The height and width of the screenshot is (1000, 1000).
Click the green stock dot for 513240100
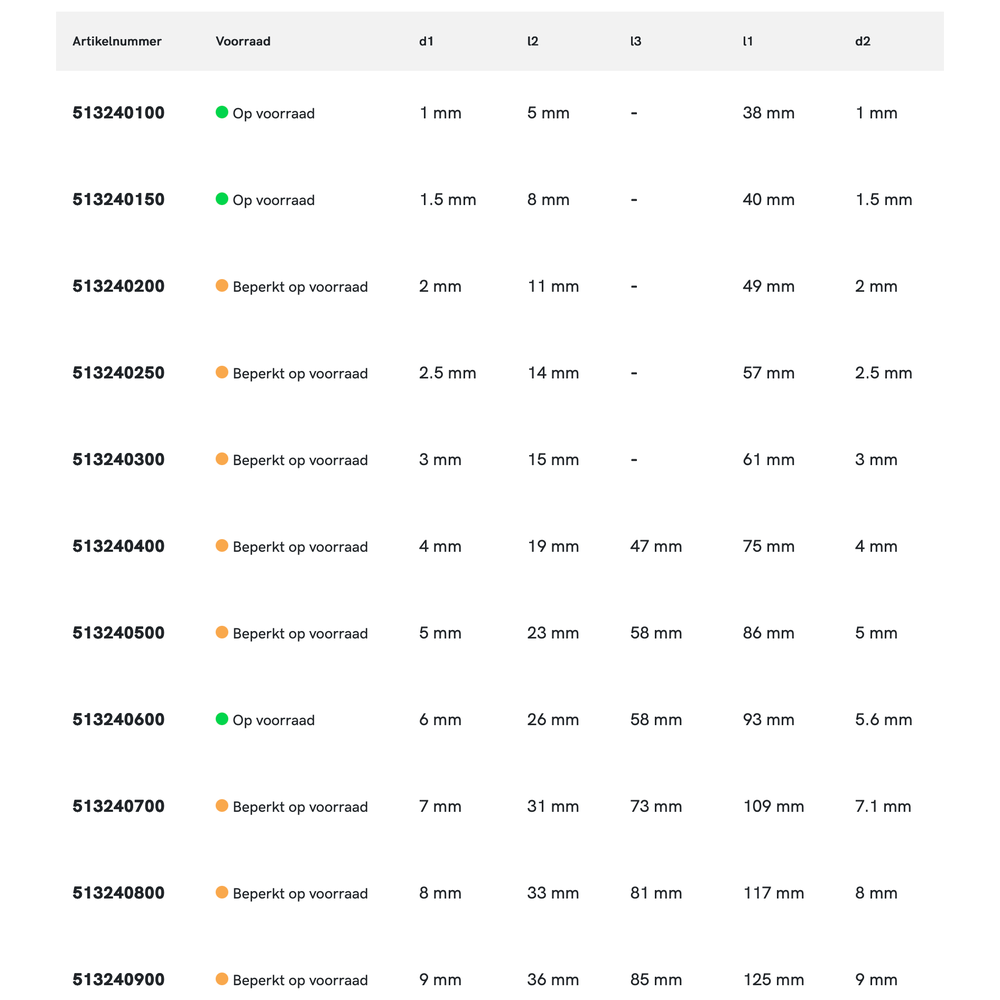point(222,112)
